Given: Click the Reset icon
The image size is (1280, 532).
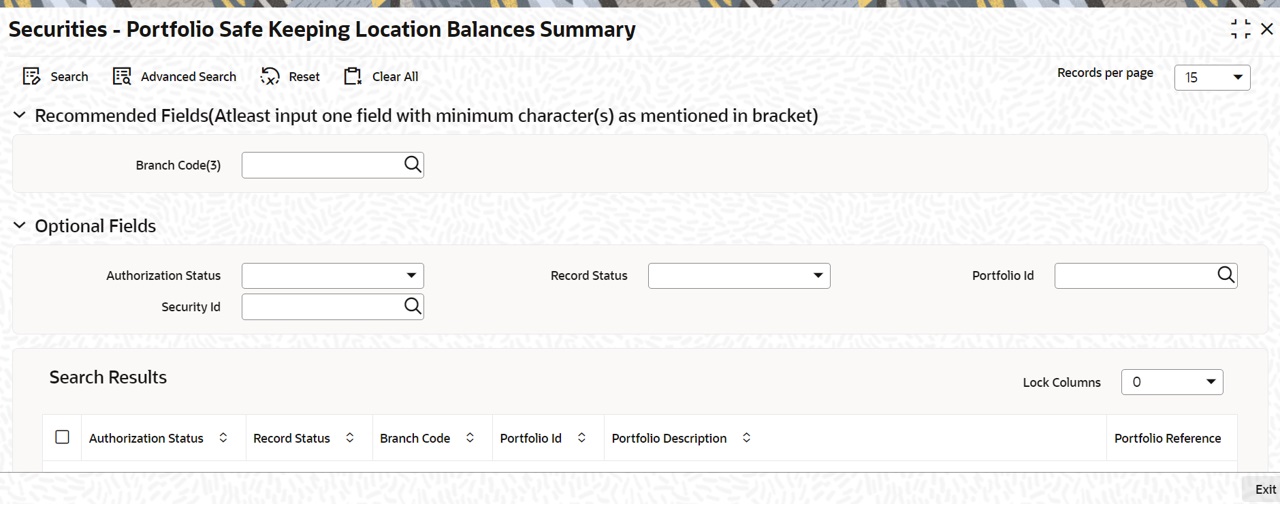Looking at the screenshot, I should tap(270, 76).
